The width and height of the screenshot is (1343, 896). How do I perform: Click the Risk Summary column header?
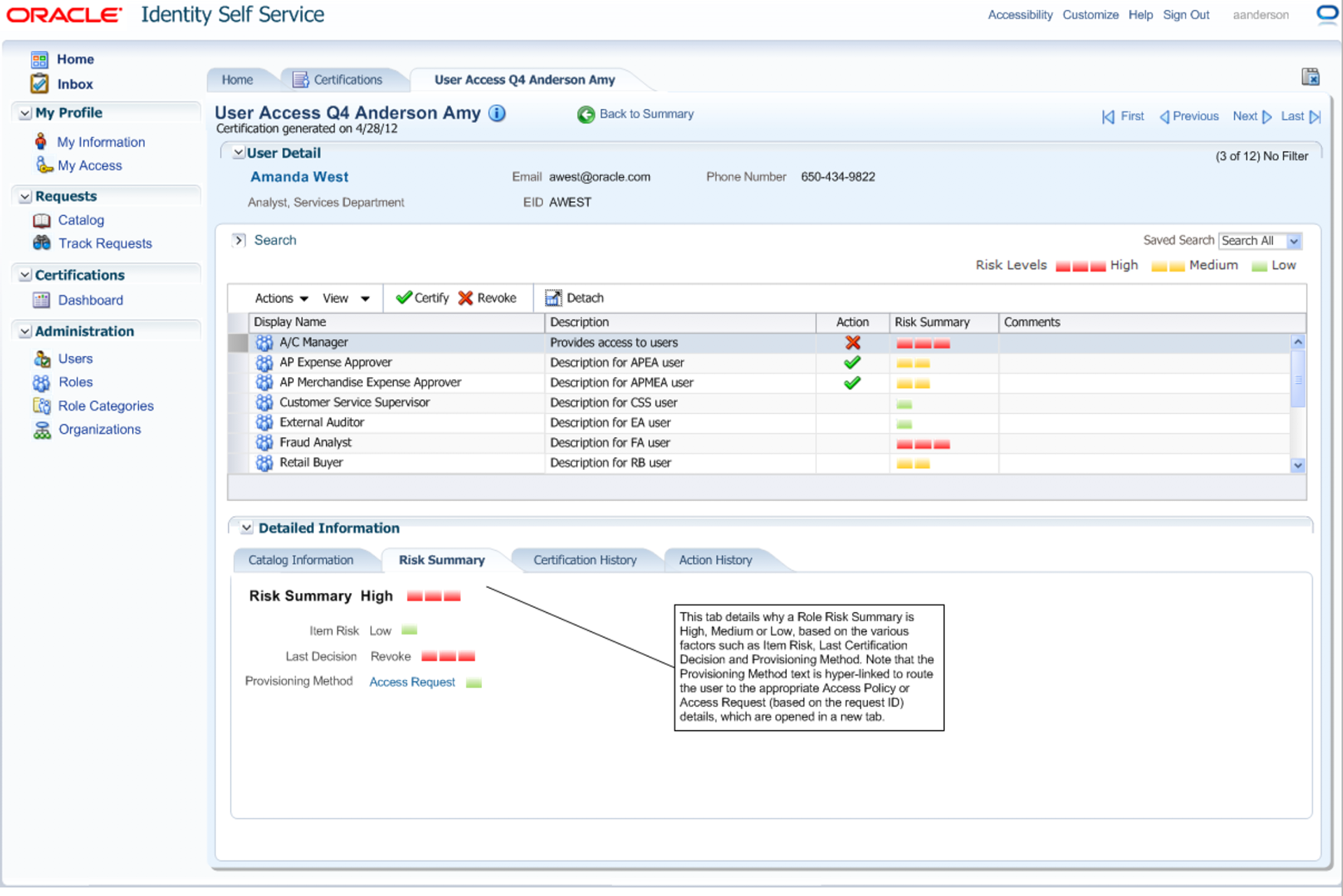tap(944, 322)
